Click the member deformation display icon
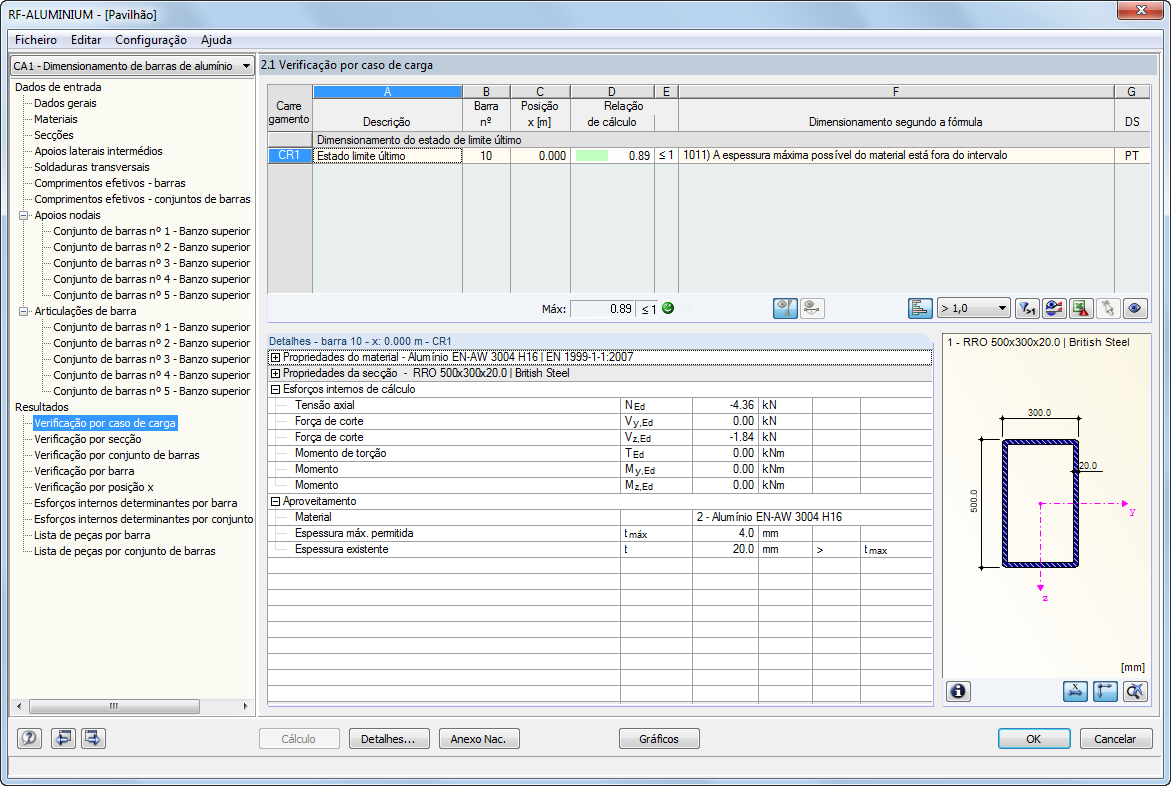Viewport: 1171px width, 786px height. [812, 309]
